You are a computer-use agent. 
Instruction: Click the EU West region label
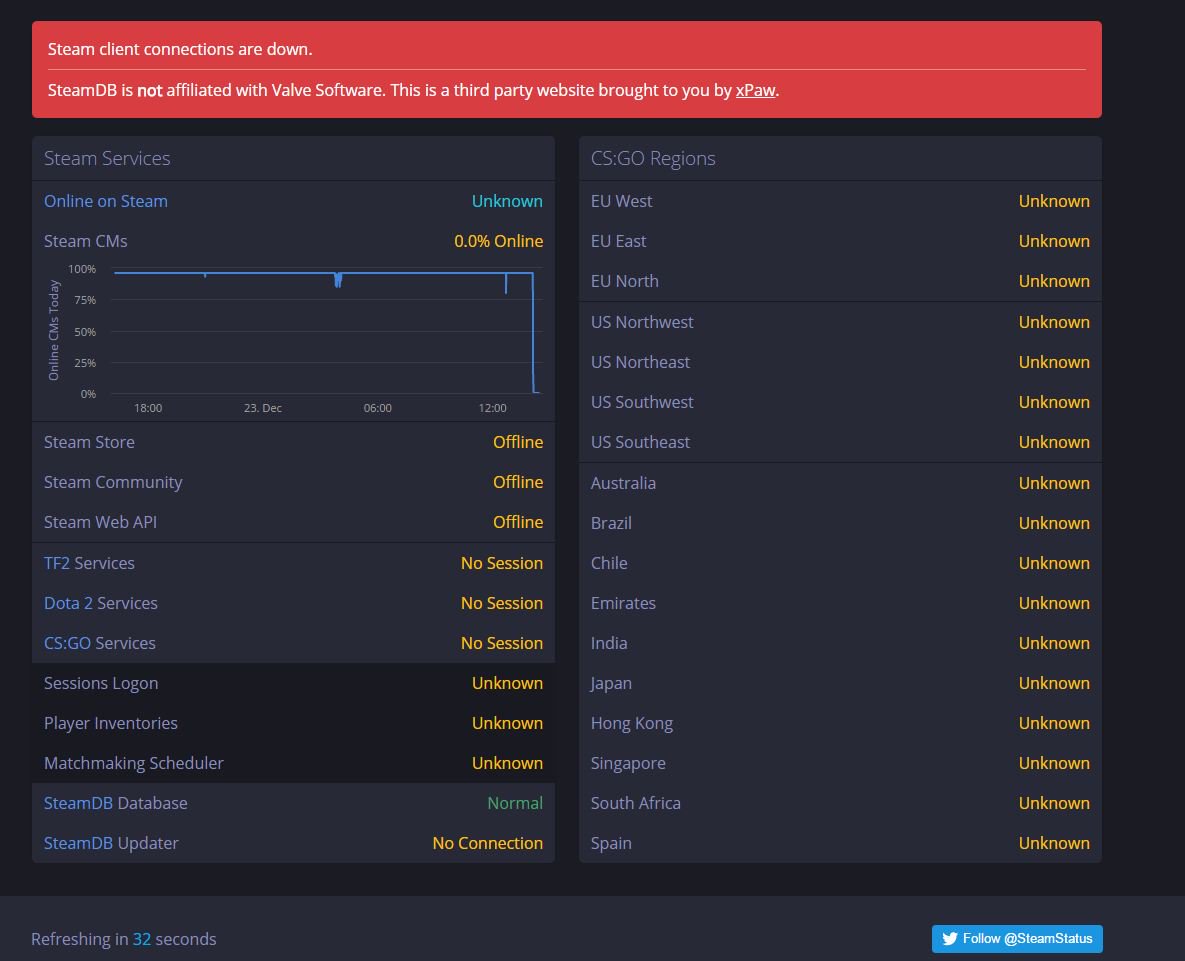tap(621, 201)
